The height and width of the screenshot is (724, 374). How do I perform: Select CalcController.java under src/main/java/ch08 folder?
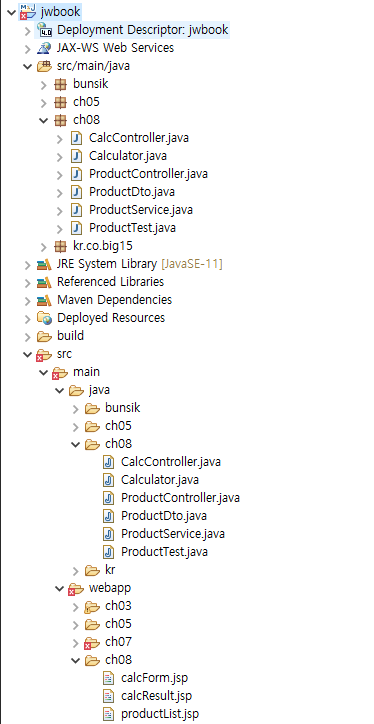coord(171,461)
